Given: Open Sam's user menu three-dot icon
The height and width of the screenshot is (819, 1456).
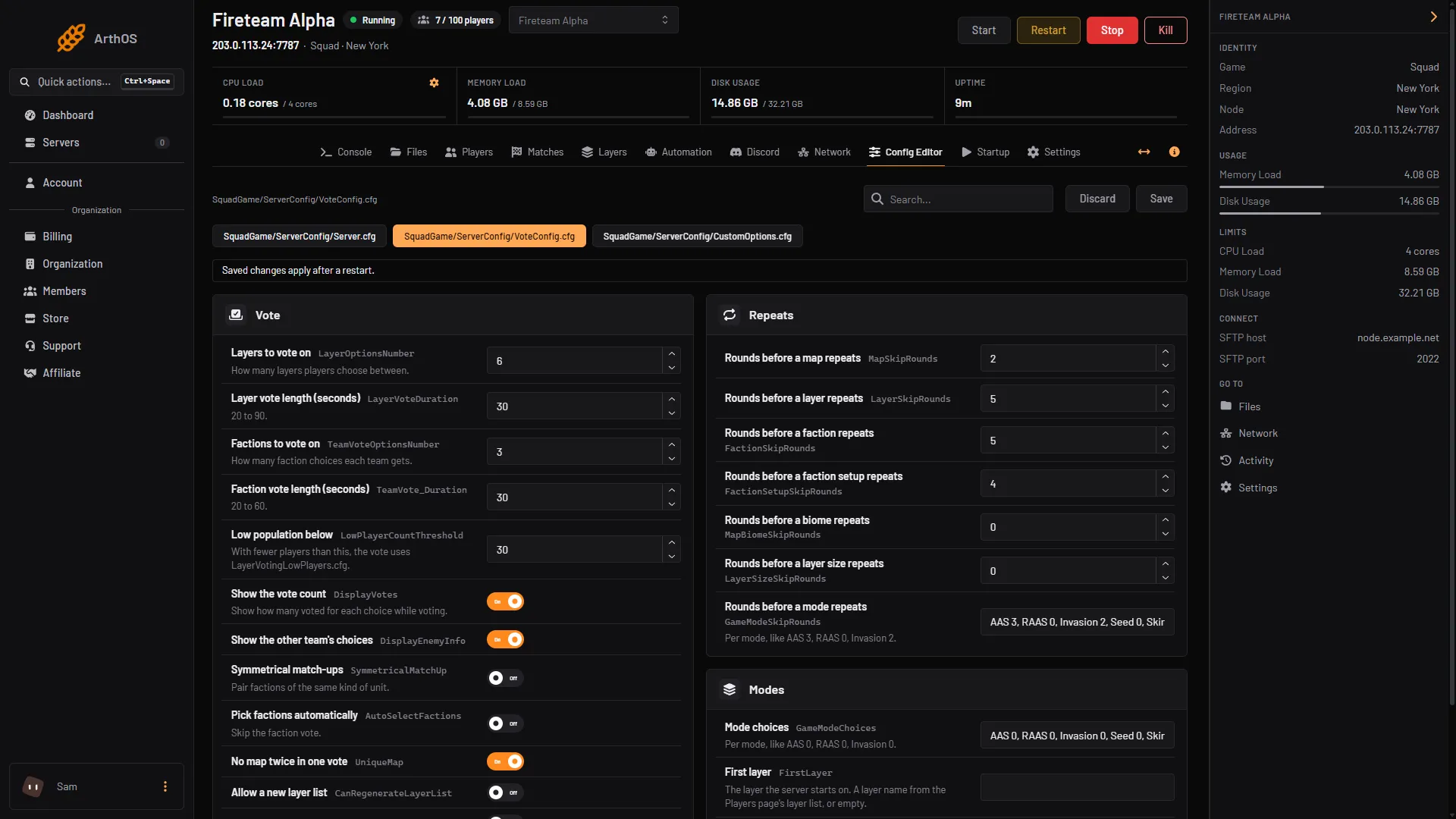Looking at the screenshot, I should 165,786.
